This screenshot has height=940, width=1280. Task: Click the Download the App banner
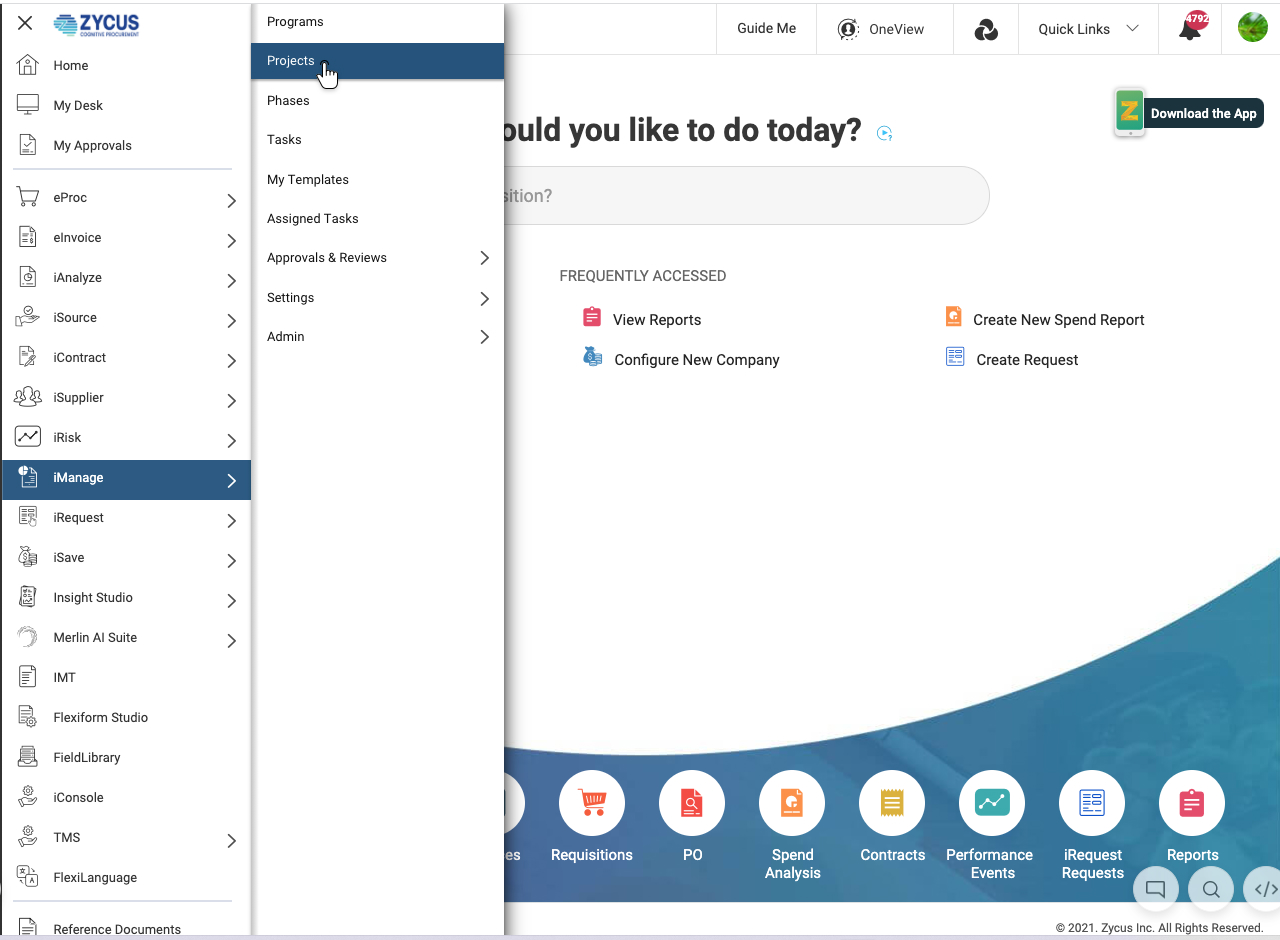(1190, 113)
